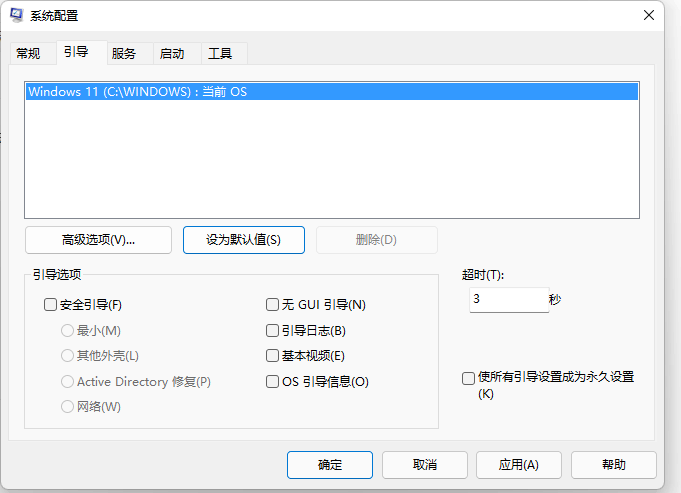Open 高级选项(V)... dialog

click(99, 240)
